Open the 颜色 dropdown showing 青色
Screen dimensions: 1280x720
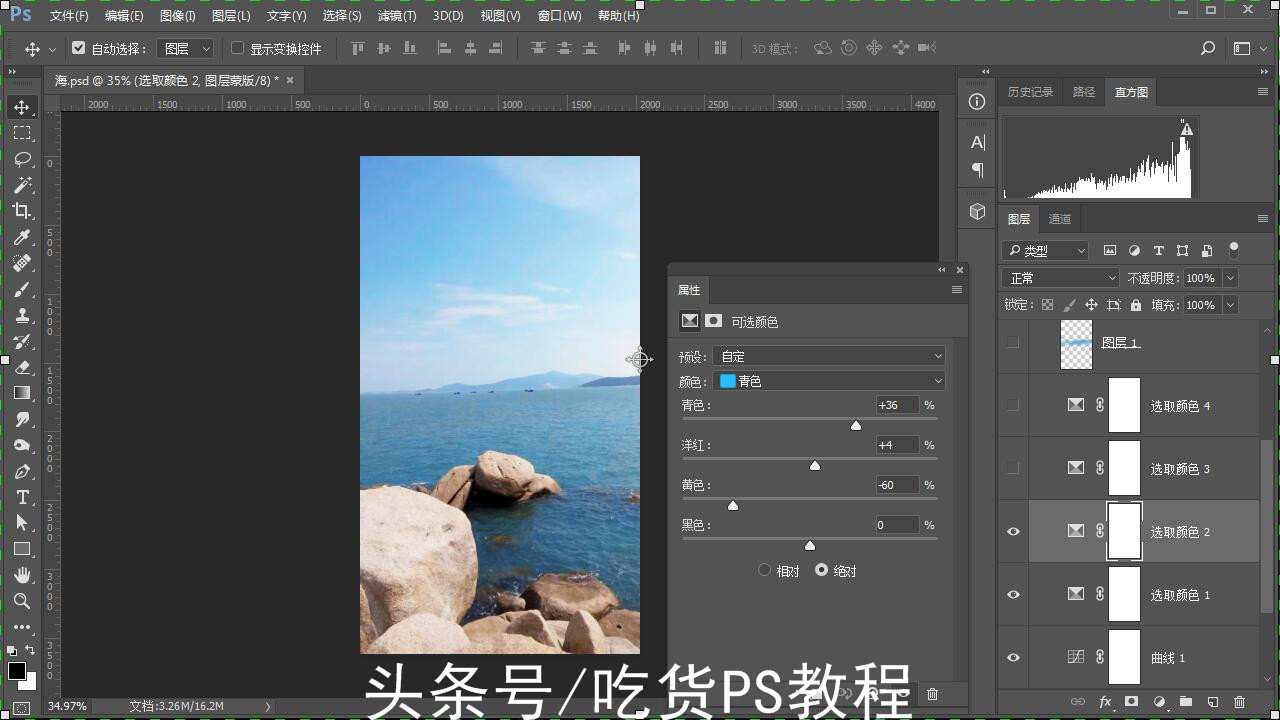(828, 380)
